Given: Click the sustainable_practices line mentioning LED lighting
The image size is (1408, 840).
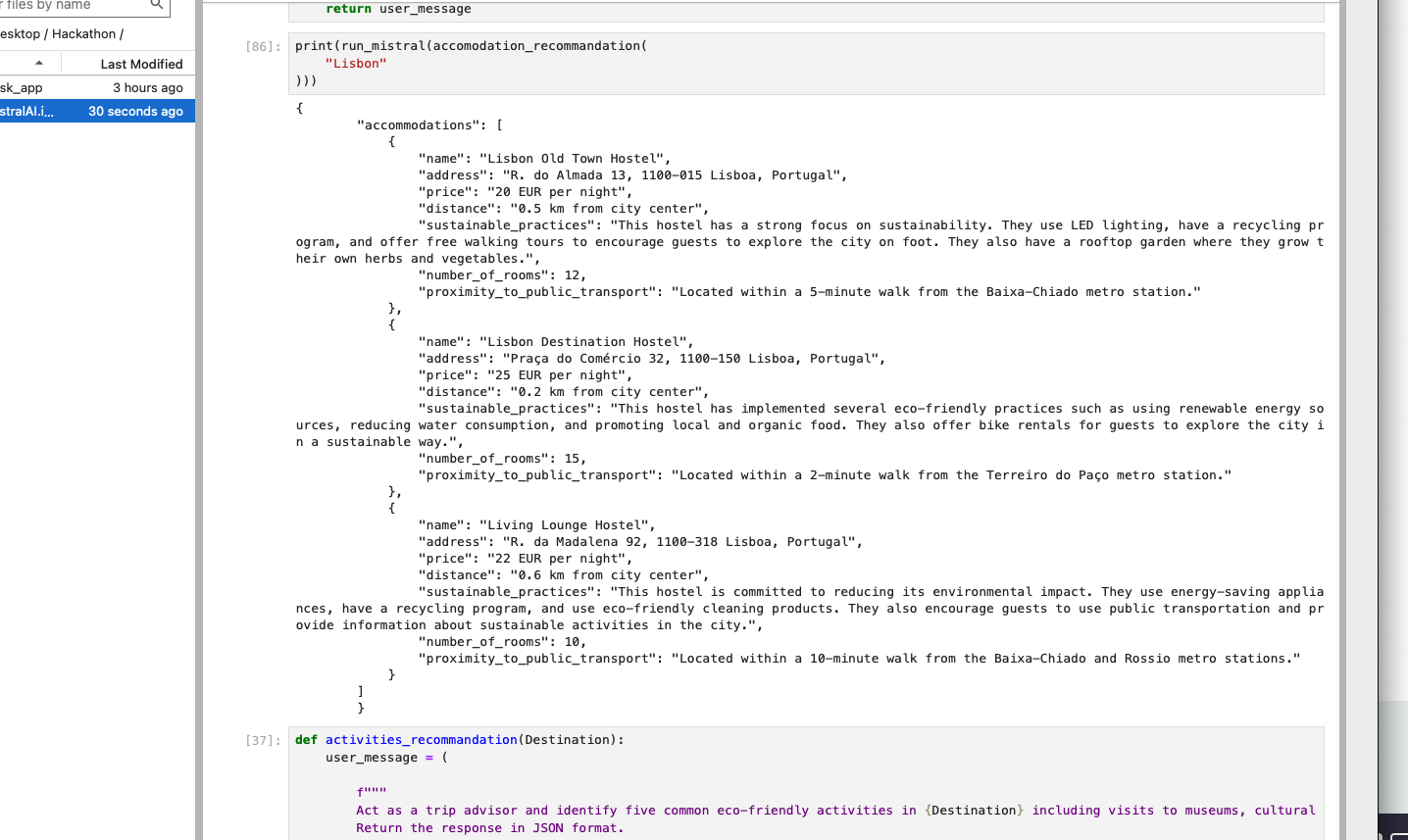Looking at the screenshot, I should 871,224.
